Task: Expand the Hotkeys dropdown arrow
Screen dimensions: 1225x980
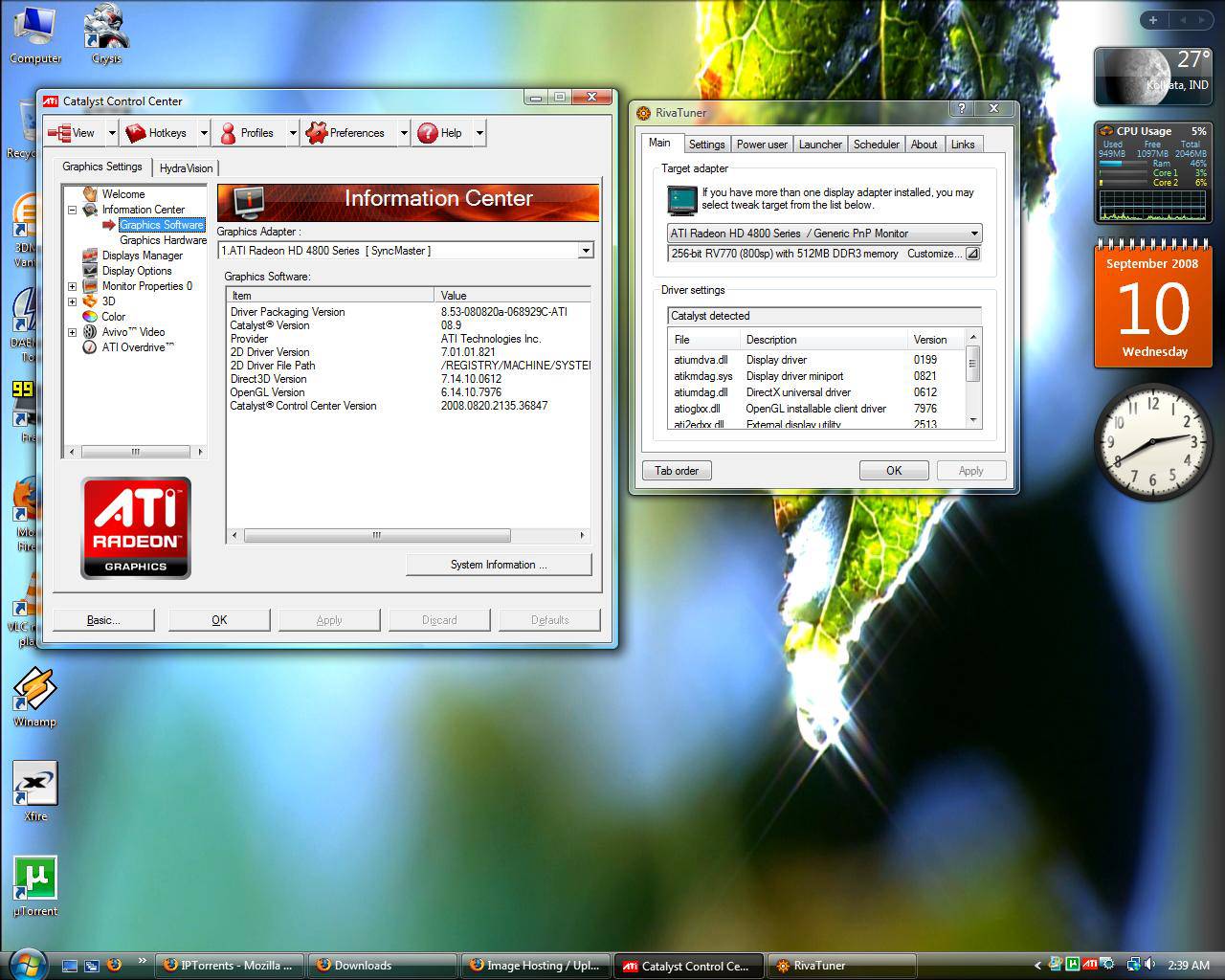Action: coord(204,133)
